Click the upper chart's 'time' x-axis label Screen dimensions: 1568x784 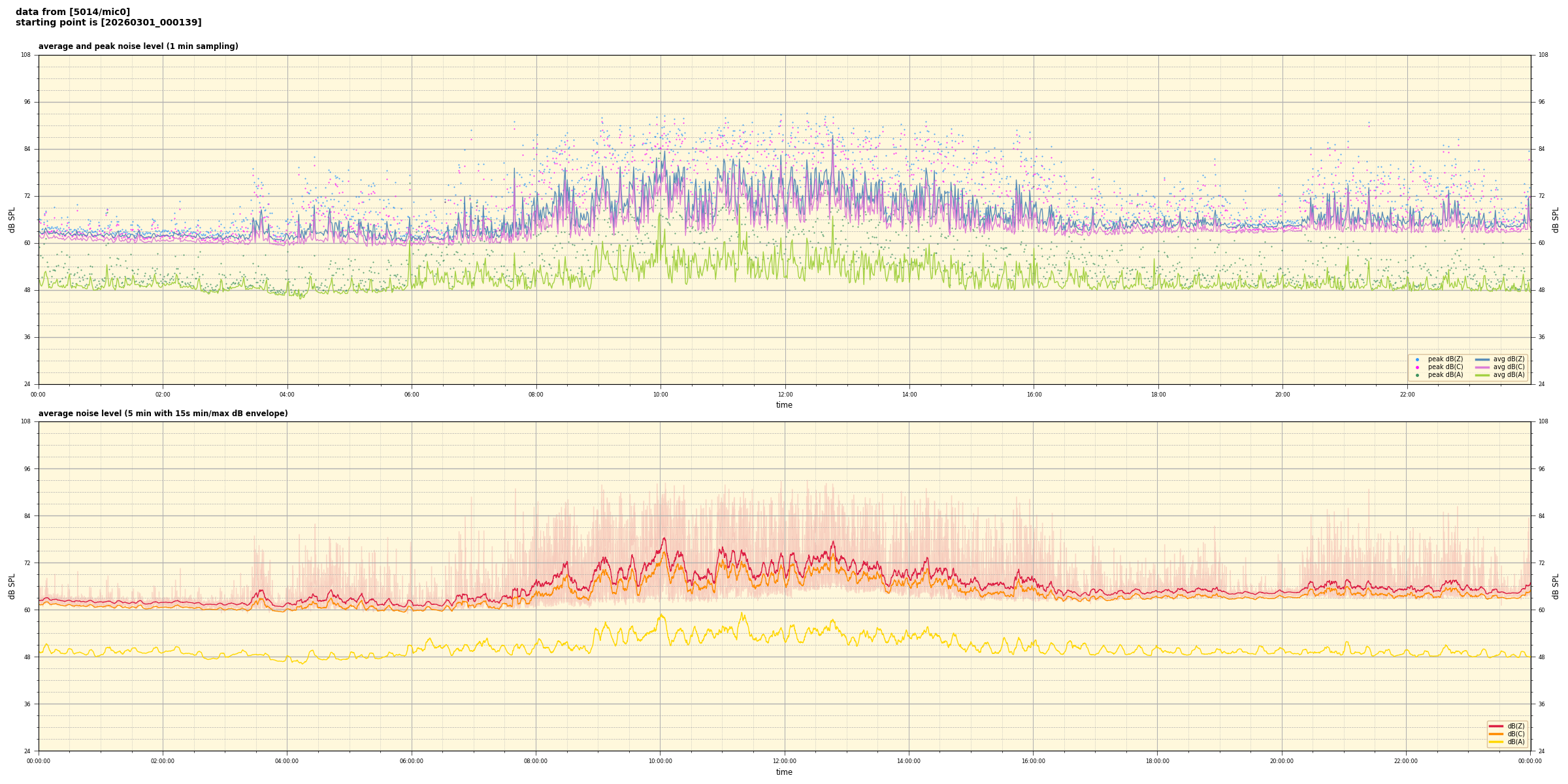pyautogui.click(x=784, y=405)
